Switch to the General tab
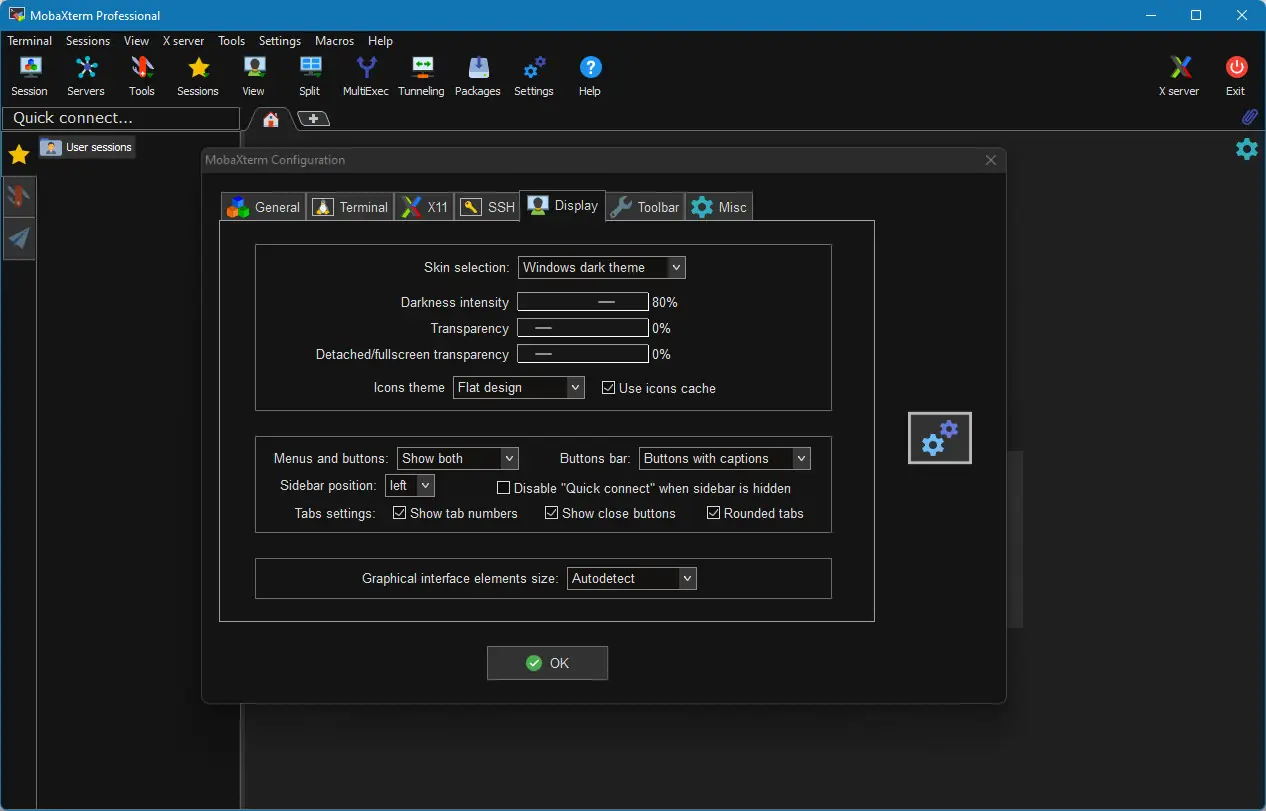Image resolution: width=1266 pixels, height=811 pixels. pyautogui.click(x=263, y=207)
